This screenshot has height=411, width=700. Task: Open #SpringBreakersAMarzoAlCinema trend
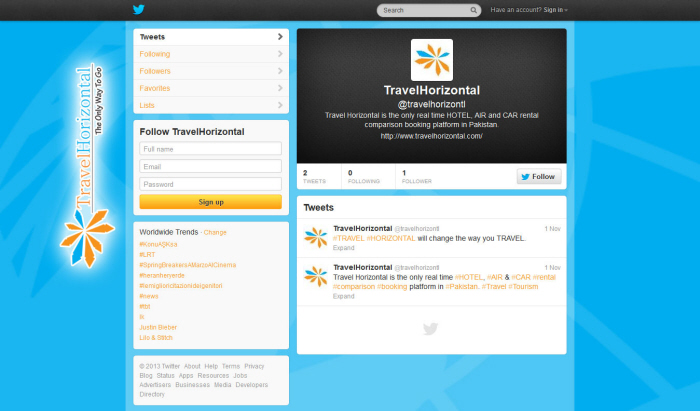click(188, 265)
